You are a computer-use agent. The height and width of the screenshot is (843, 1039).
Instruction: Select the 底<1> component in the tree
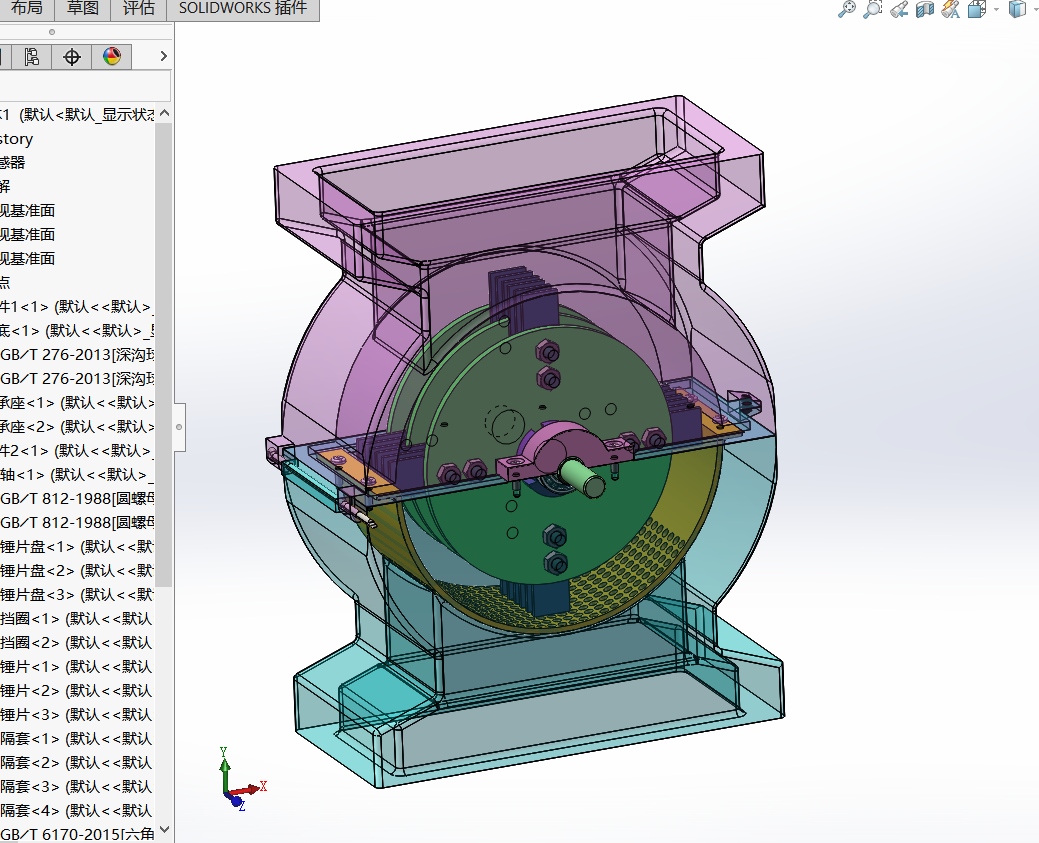coord(77,331)
